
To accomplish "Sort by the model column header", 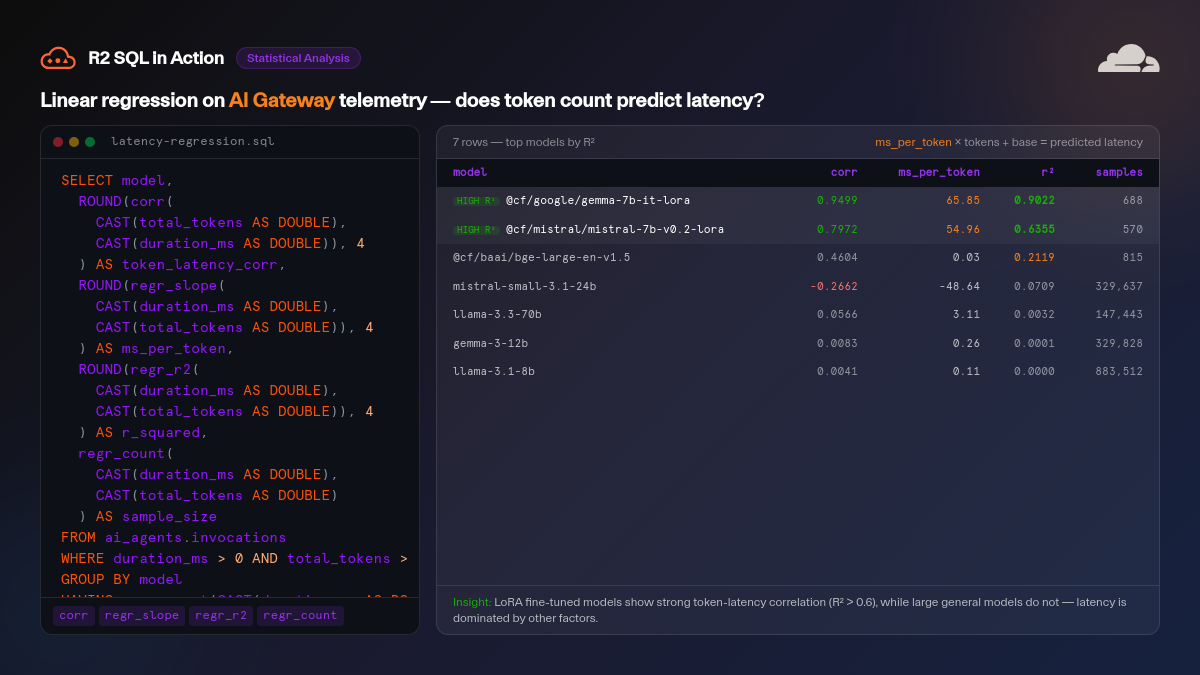I will (x=470, y=172).
